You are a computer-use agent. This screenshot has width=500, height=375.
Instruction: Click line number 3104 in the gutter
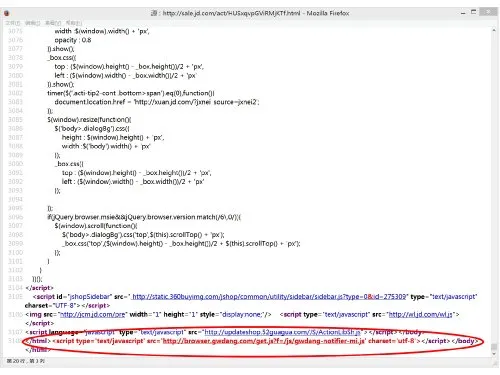click(15, 288)
